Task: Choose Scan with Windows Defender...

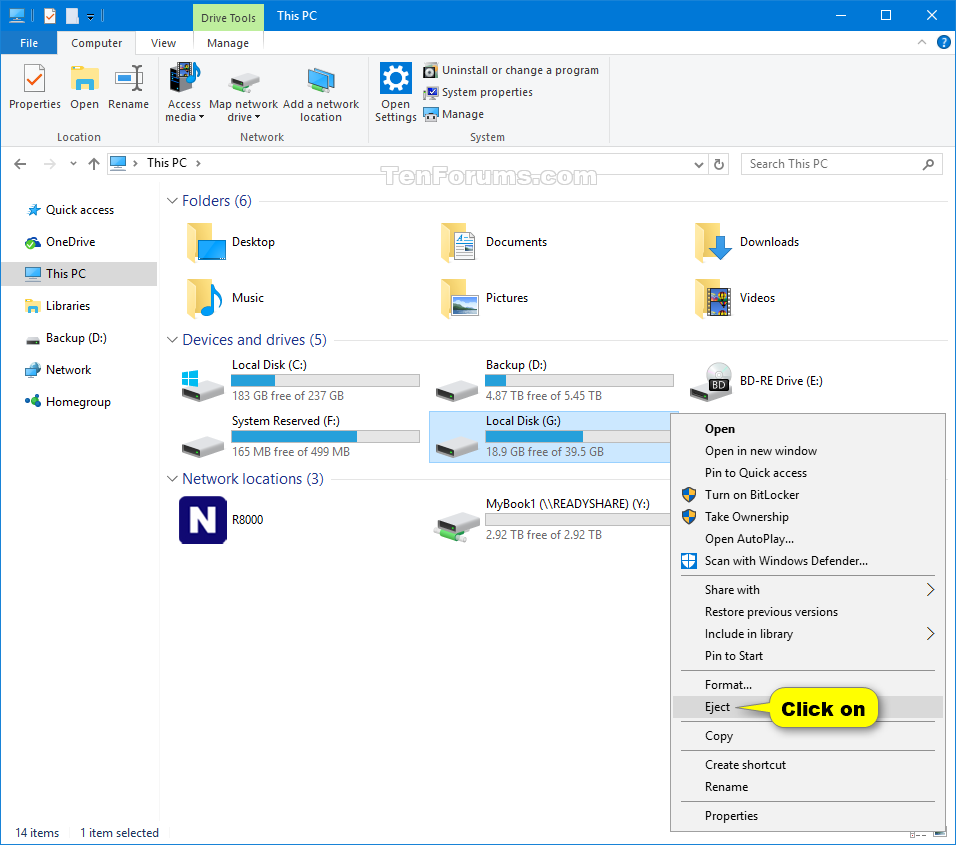Action: click(x=808, y=560)
